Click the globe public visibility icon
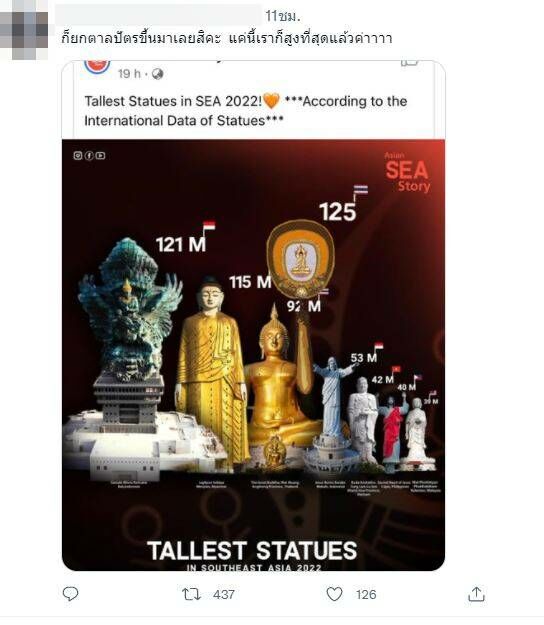This screenshot has width=544, height=625. [157, 74]
